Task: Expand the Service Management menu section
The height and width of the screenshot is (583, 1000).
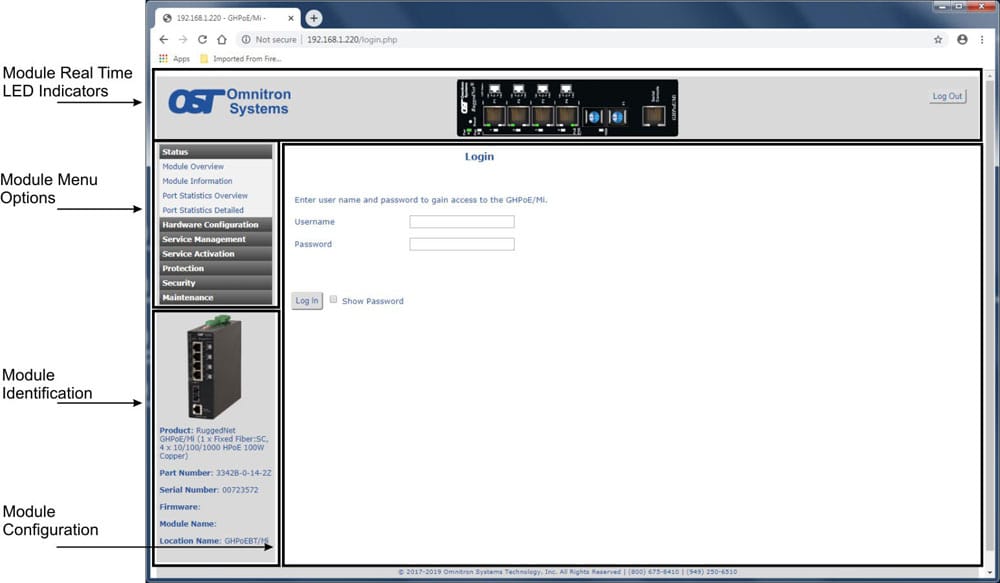Action: [214, 240]
